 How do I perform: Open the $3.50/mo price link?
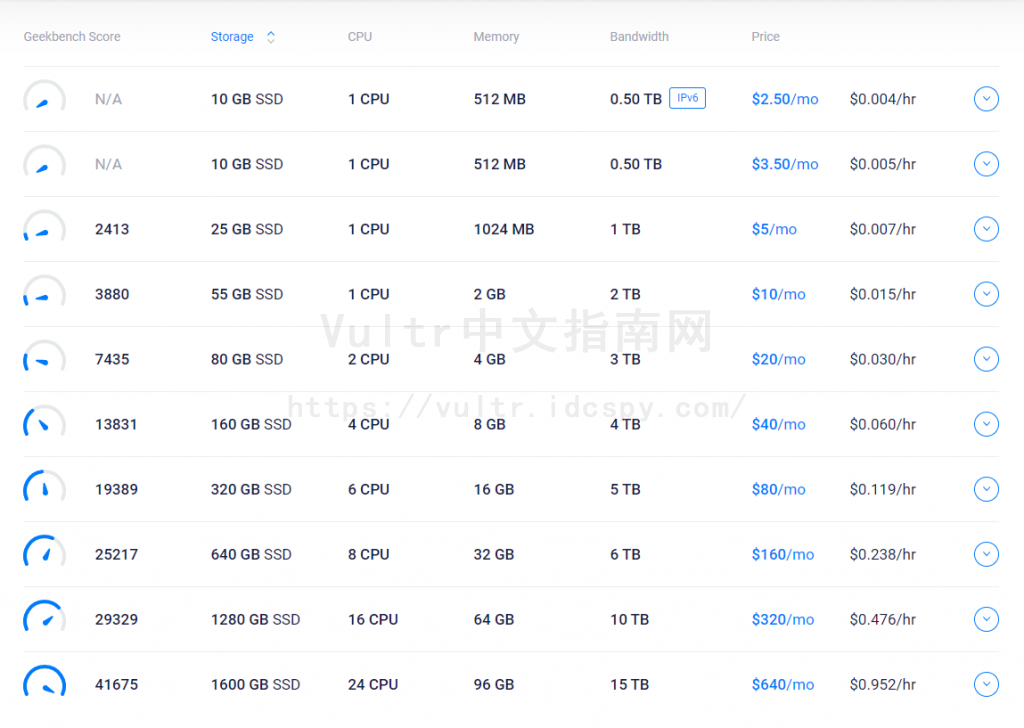[x=785, y=164]
